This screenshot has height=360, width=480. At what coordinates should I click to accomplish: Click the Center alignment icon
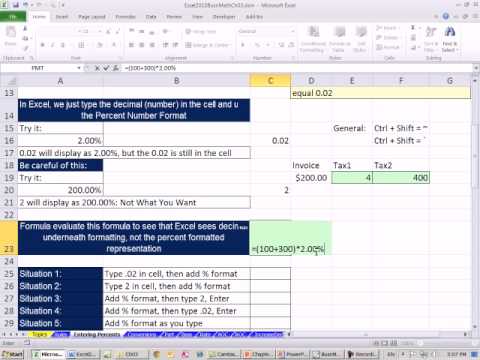pos(142,45)
